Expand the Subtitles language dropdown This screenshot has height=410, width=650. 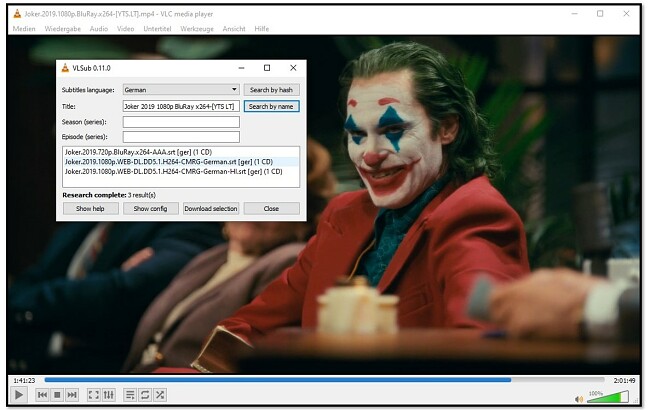click(x=181, y=90)
